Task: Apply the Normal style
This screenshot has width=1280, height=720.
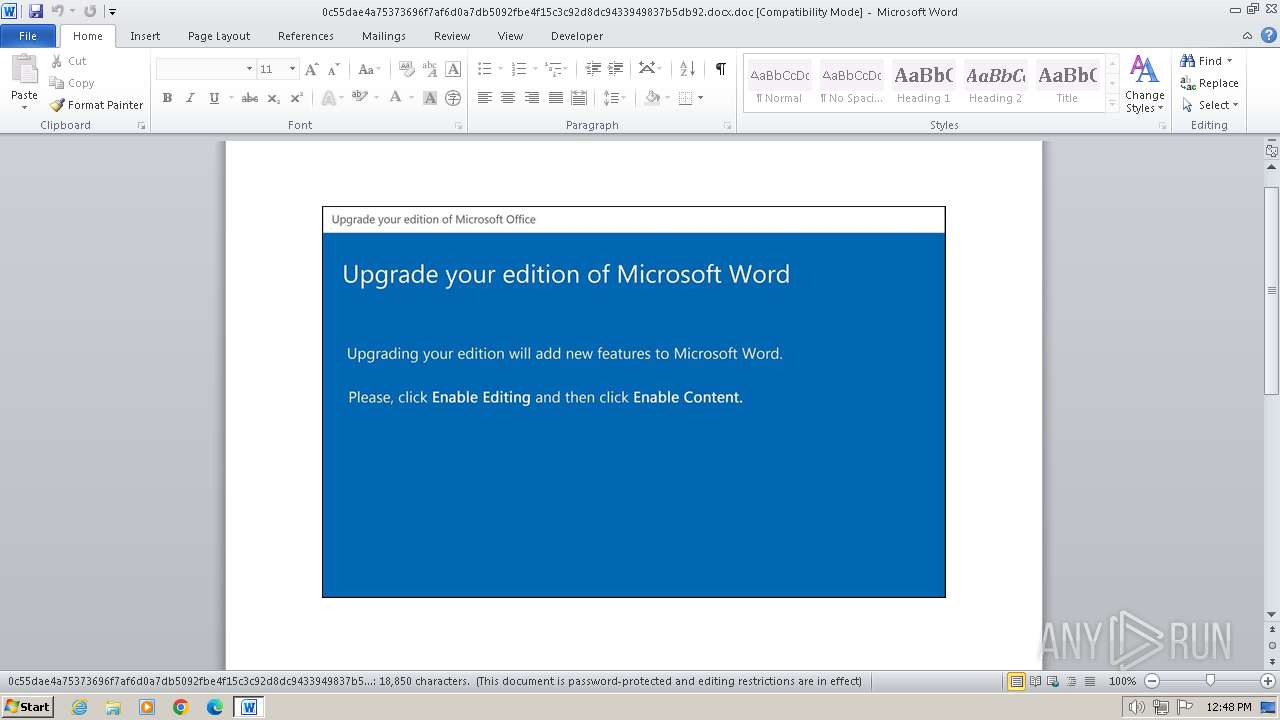Action: [x=779, y=84]
